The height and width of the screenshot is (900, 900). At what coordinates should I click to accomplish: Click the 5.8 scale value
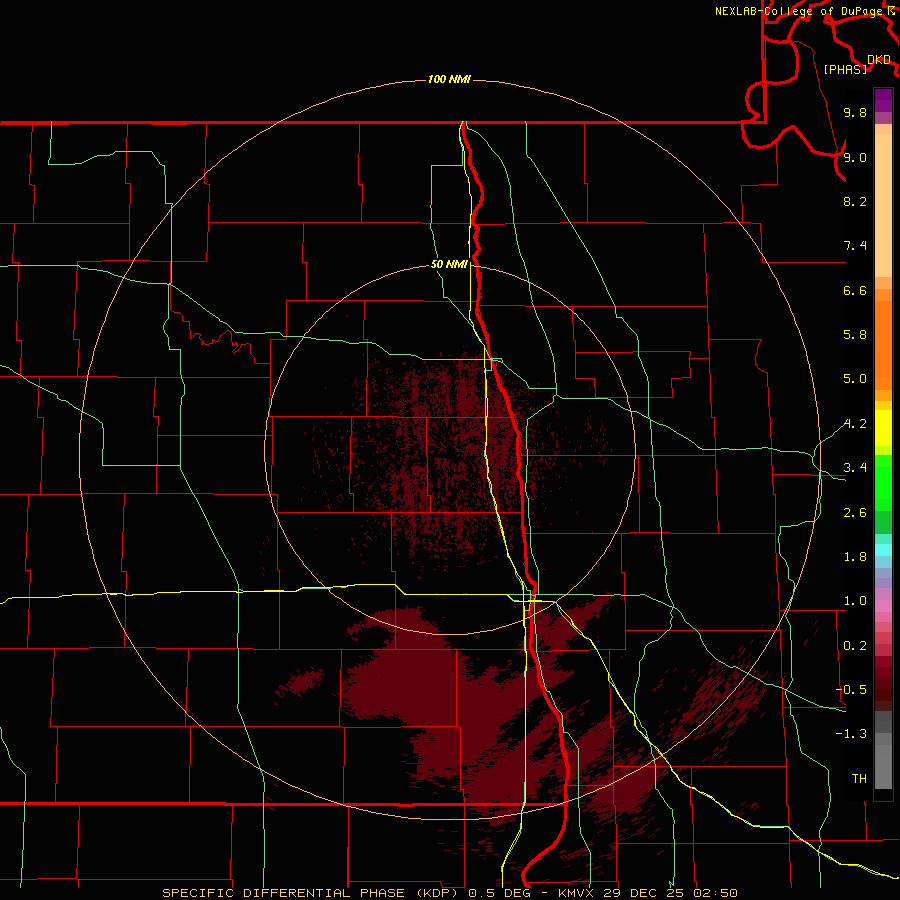point(855,334)
